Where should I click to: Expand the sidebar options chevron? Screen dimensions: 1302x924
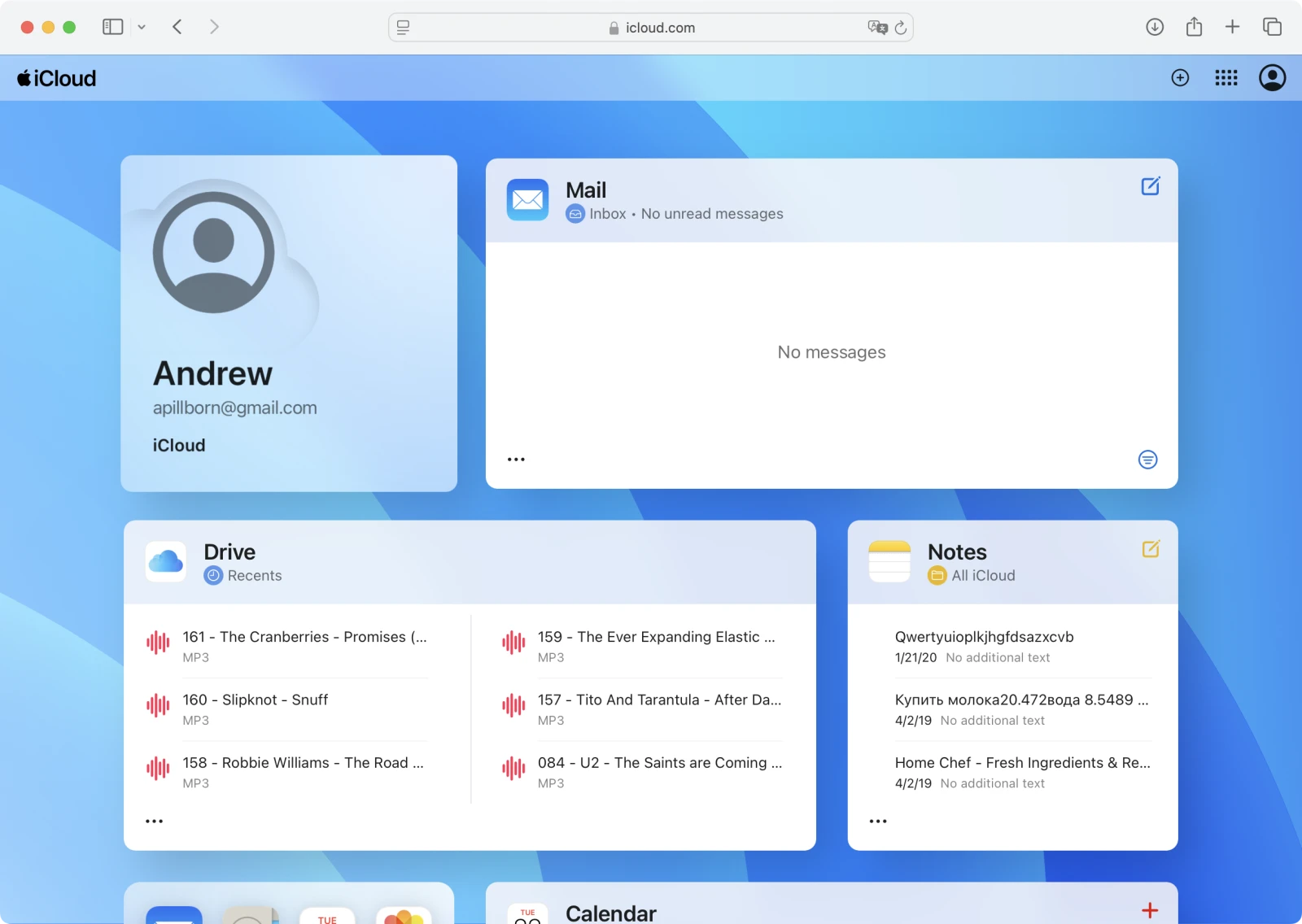pyautogui.click(x=142, y=26)
